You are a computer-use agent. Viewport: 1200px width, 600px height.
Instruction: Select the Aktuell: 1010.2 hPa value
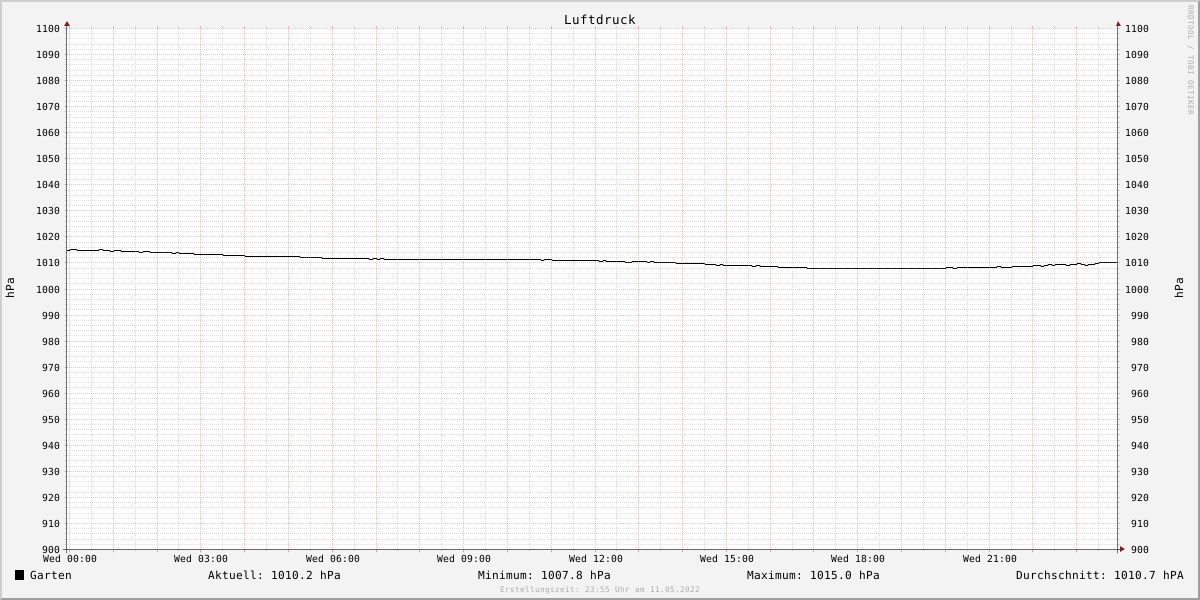(x=274, y=575)
